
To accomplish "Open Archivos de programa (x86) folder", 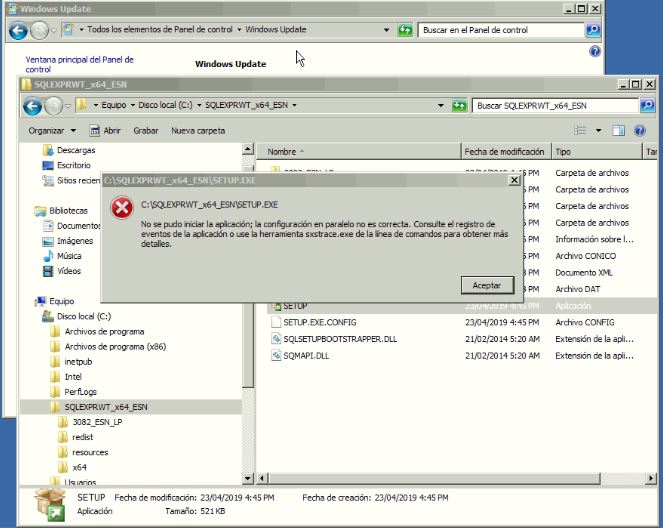I will pyautogui.click(x=108, y=347).
